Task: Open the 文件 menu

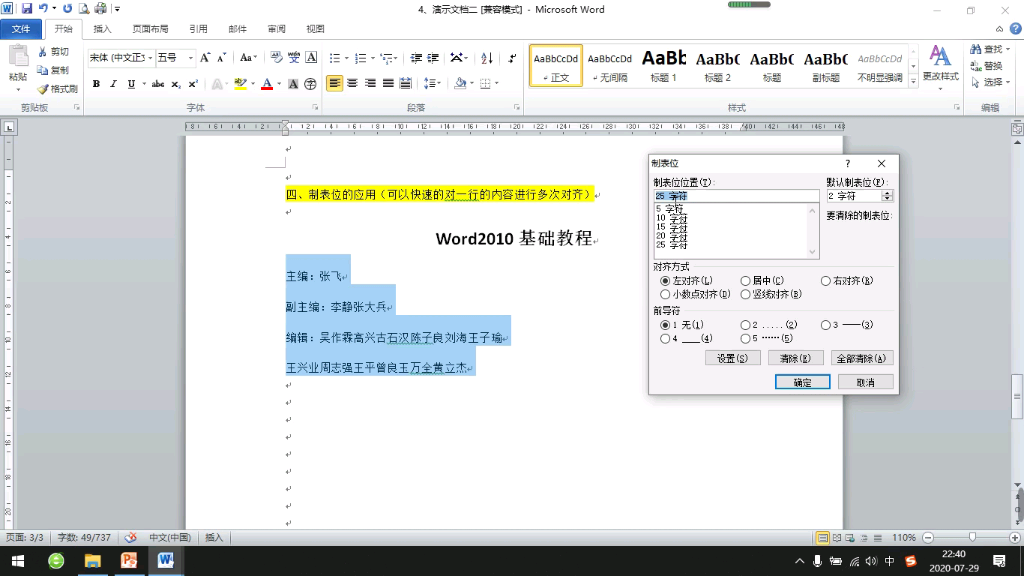Action: (x=21, y=29)
